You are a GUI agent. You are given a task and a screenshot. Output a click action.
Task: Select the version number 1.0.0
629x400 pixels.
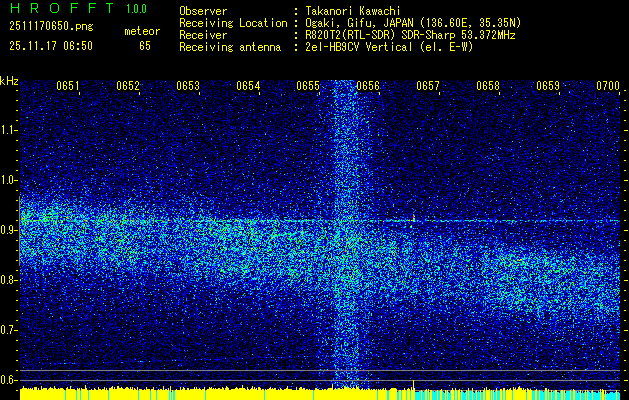pos(136,9)
